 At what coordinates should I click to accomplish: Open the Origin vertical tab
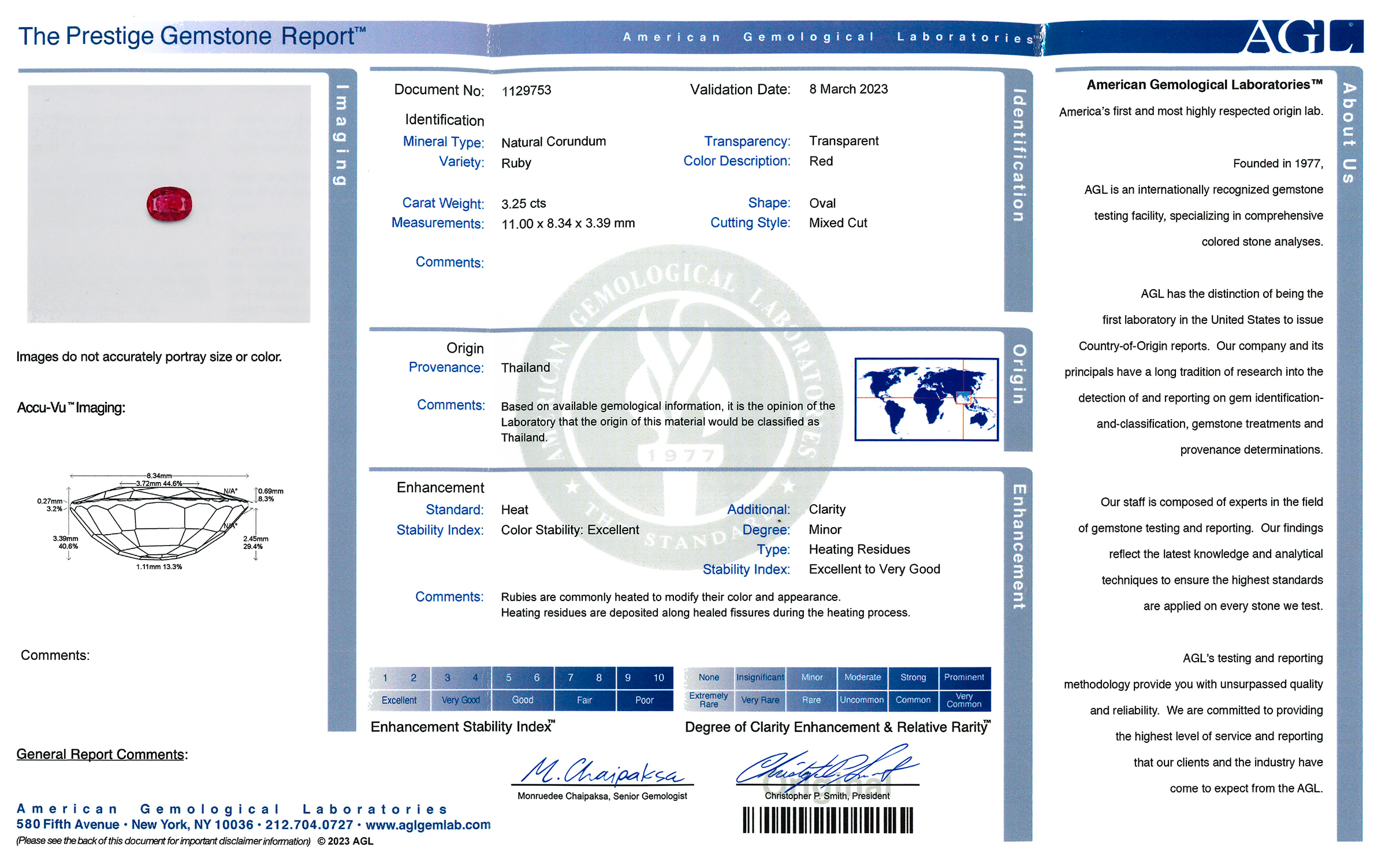[1019, 374]
